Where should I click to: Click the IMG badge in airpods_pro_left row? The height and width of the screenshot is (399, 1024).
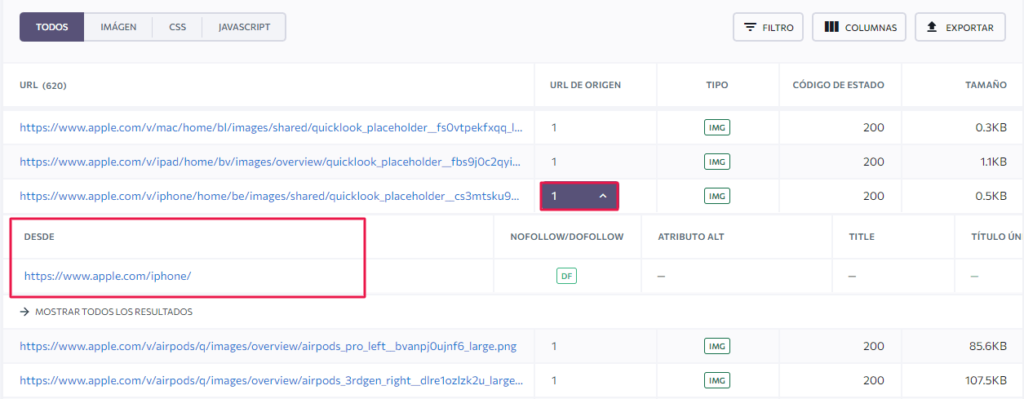click(x=717, y=347)
